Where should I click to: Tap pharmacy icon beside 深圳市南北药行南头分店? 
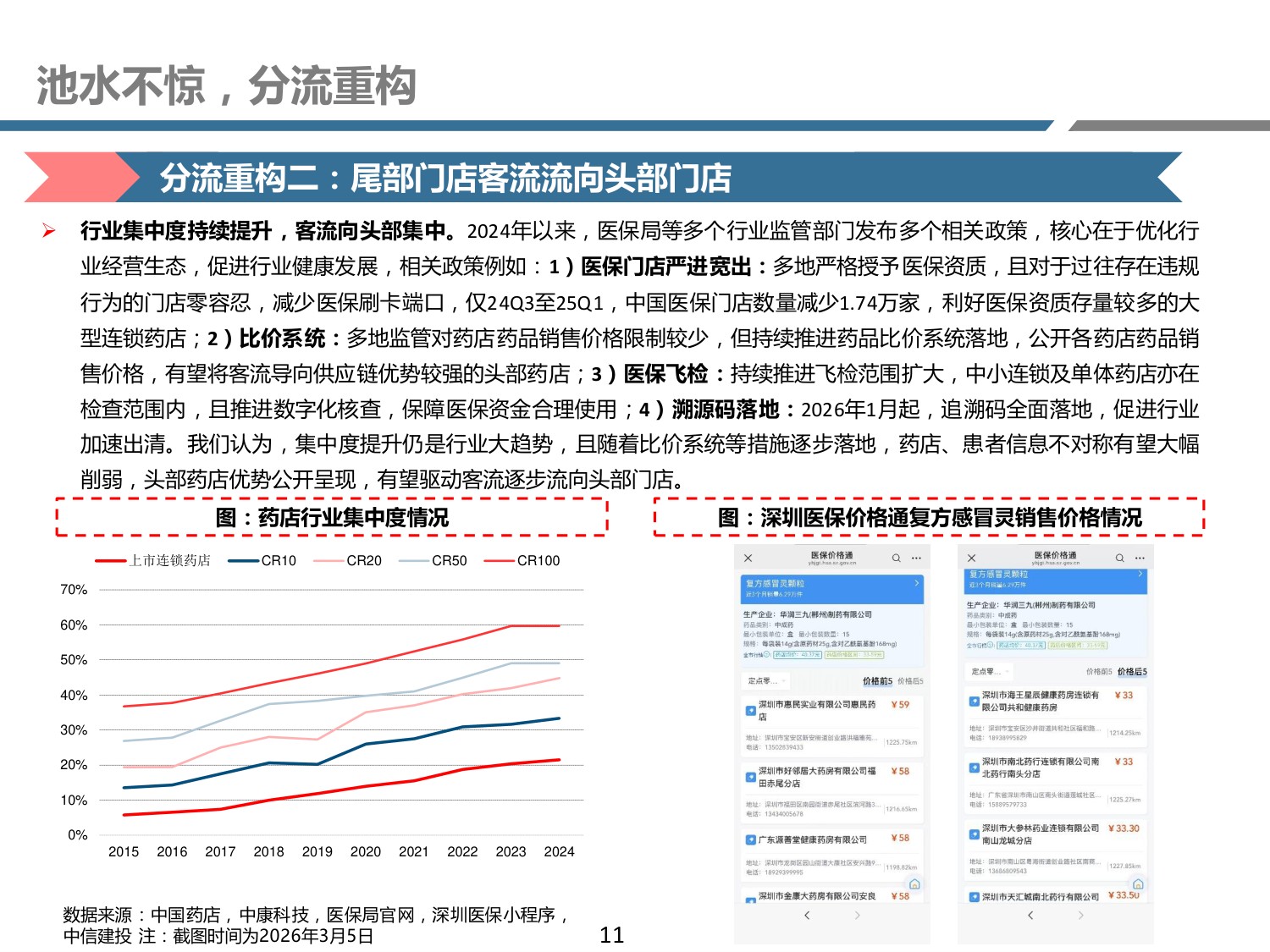[974, 768]
